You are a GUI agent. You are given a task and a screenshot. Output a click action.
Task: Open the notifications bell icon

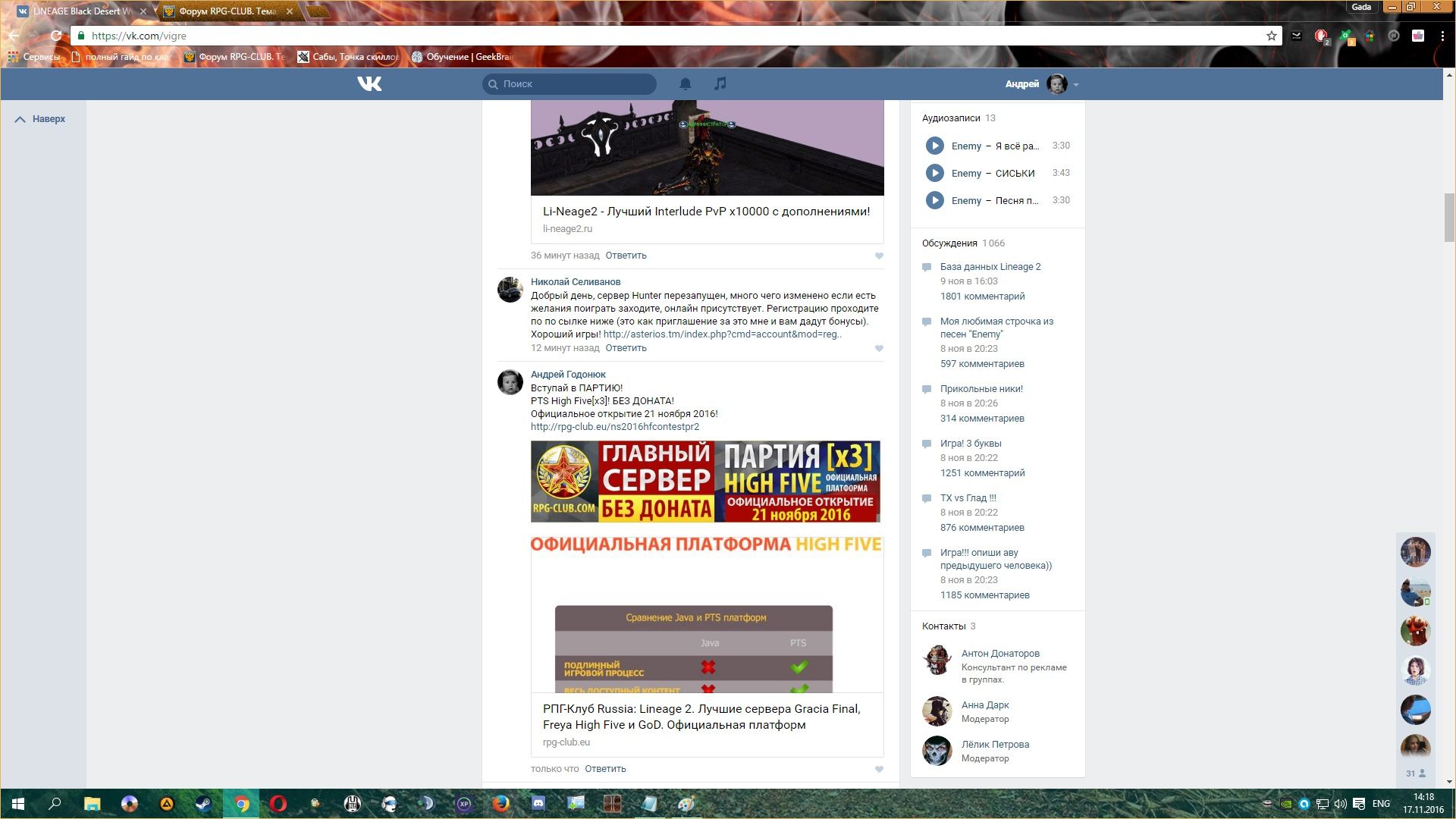tap(685, 83)
